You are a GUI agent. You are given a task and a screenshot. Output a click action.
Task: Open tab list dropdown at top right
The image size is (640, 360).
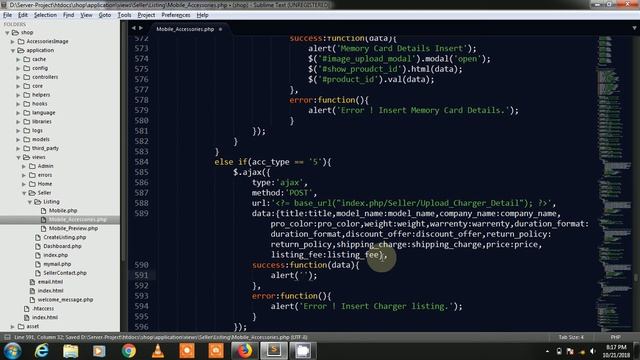[634, 28]
